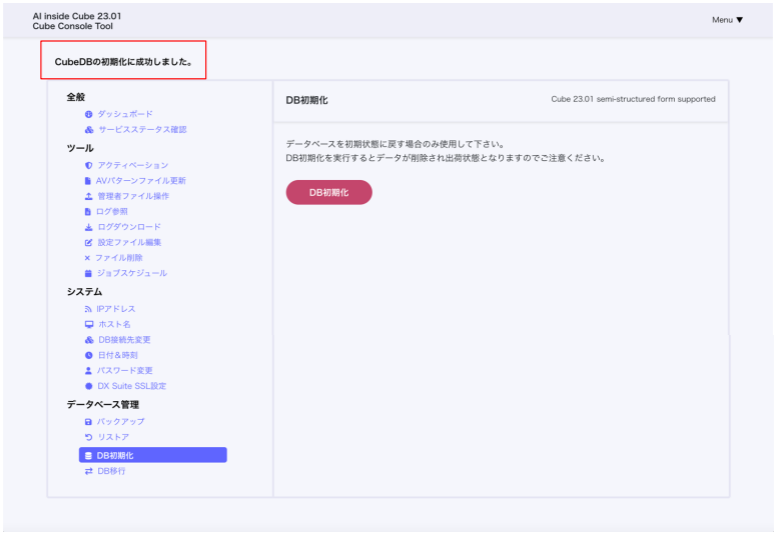
Task: Click the restore icon beside リストア
Action: coord(88,437)
